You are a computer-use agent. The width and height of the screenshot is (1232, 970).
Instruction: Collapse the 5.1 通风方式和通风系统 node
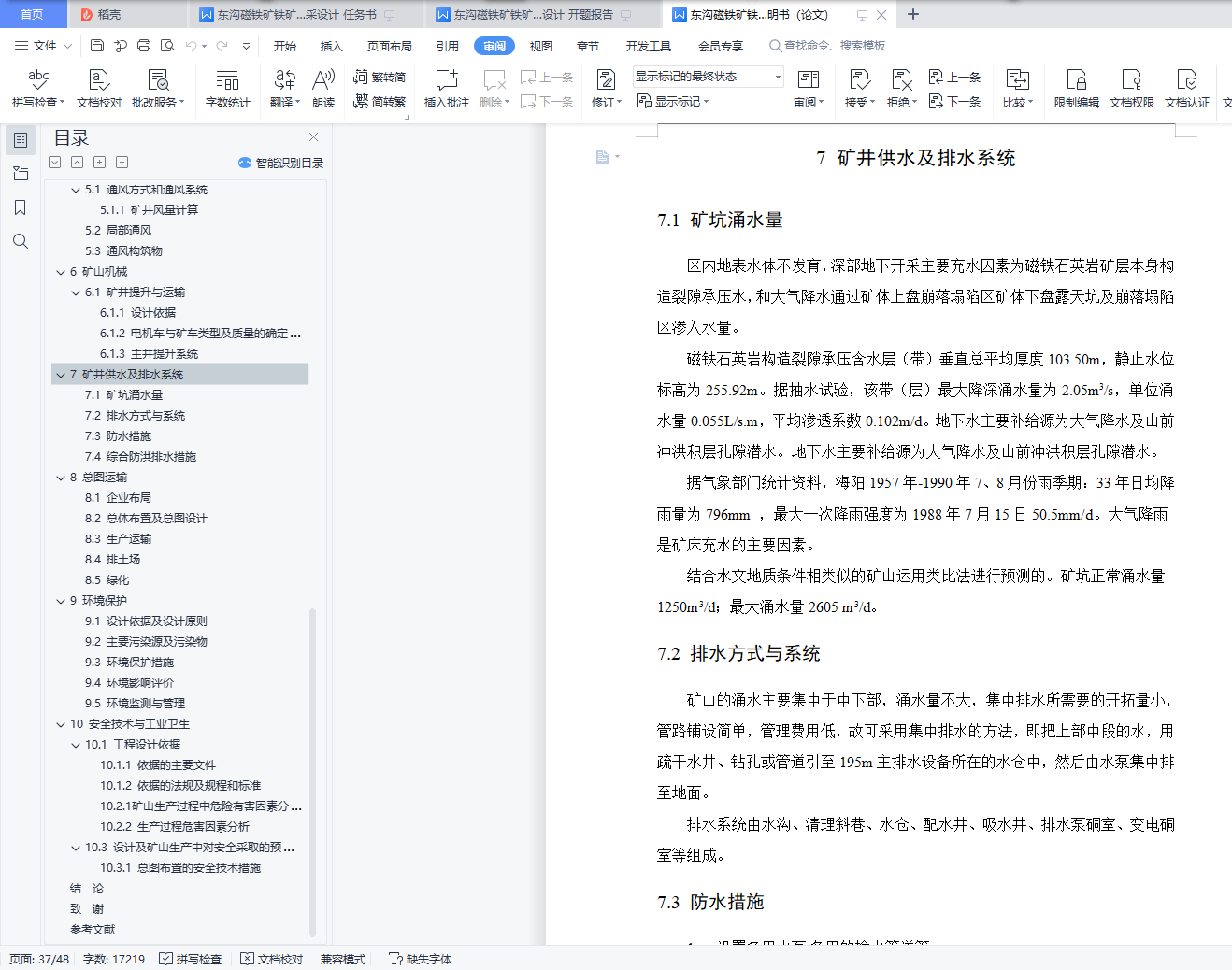tap(77, 190)
